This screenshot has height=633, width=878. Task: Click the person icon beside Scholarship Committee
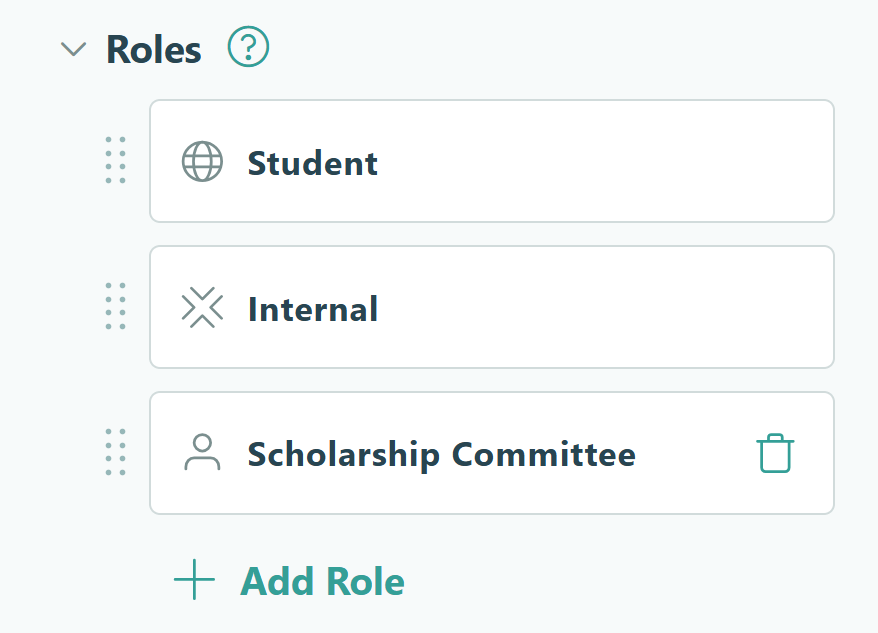click(x=204, y=452)
